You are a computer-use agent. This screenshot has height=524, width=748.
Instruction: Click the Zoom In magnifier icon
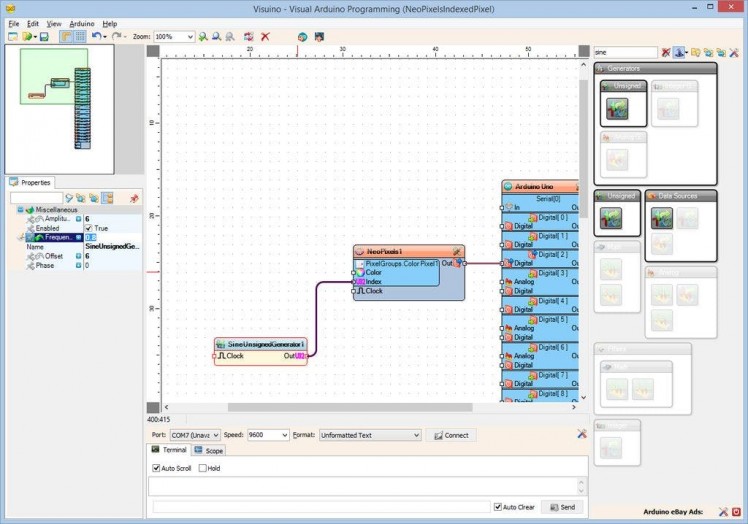tap(203, 36)
